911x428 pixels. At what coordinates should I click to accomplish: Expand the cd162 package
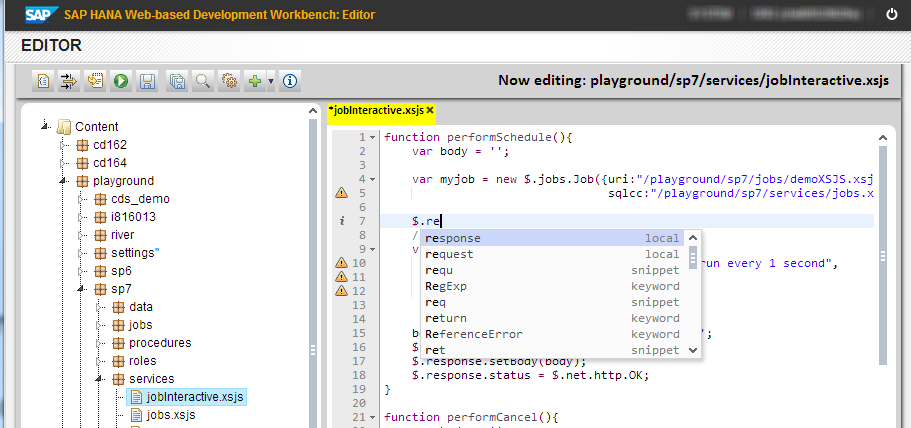click(x=64, y=145)
